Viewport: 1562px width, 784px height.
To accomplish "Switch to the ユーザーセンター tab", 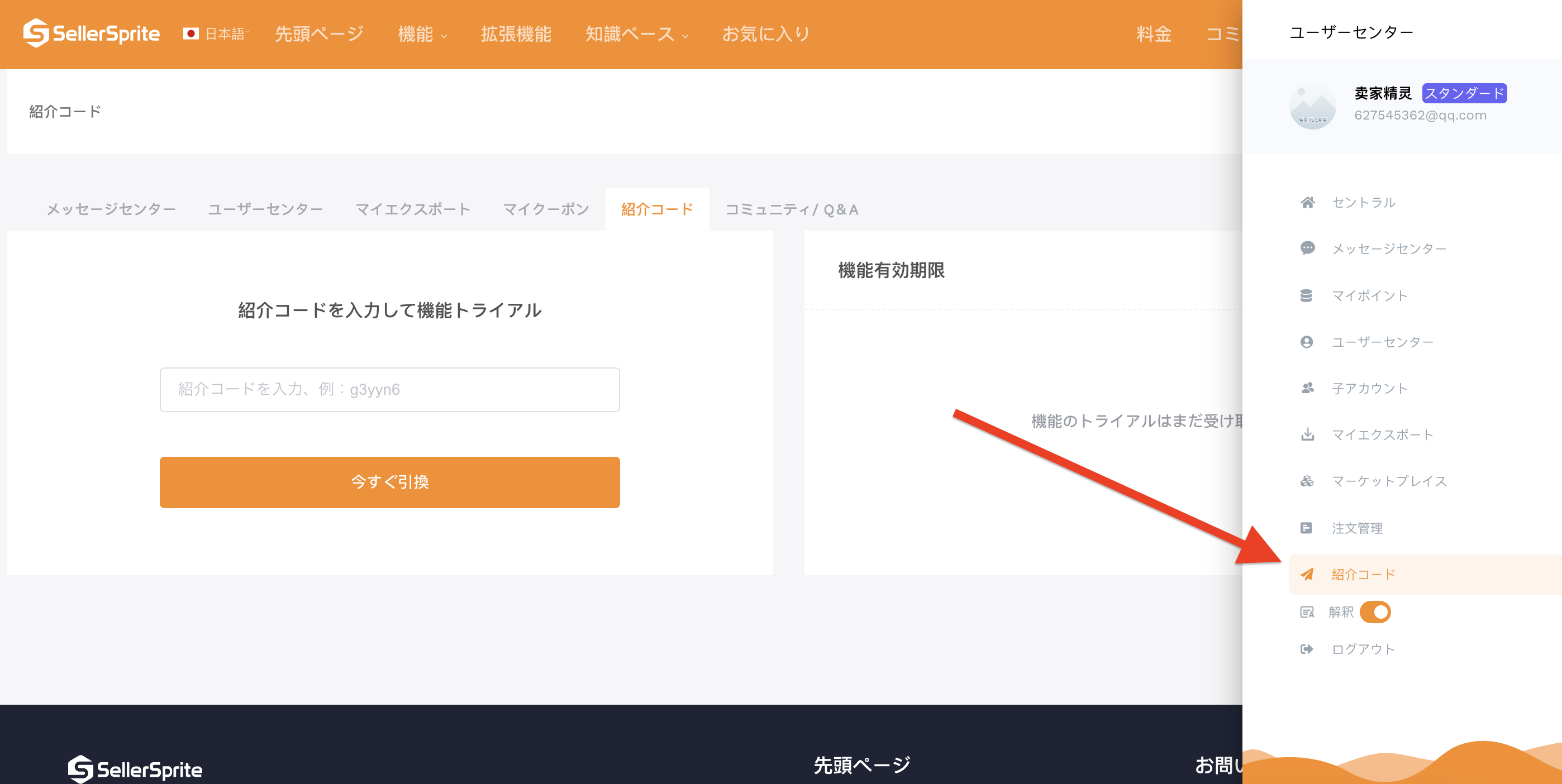I will pos(265,209).
